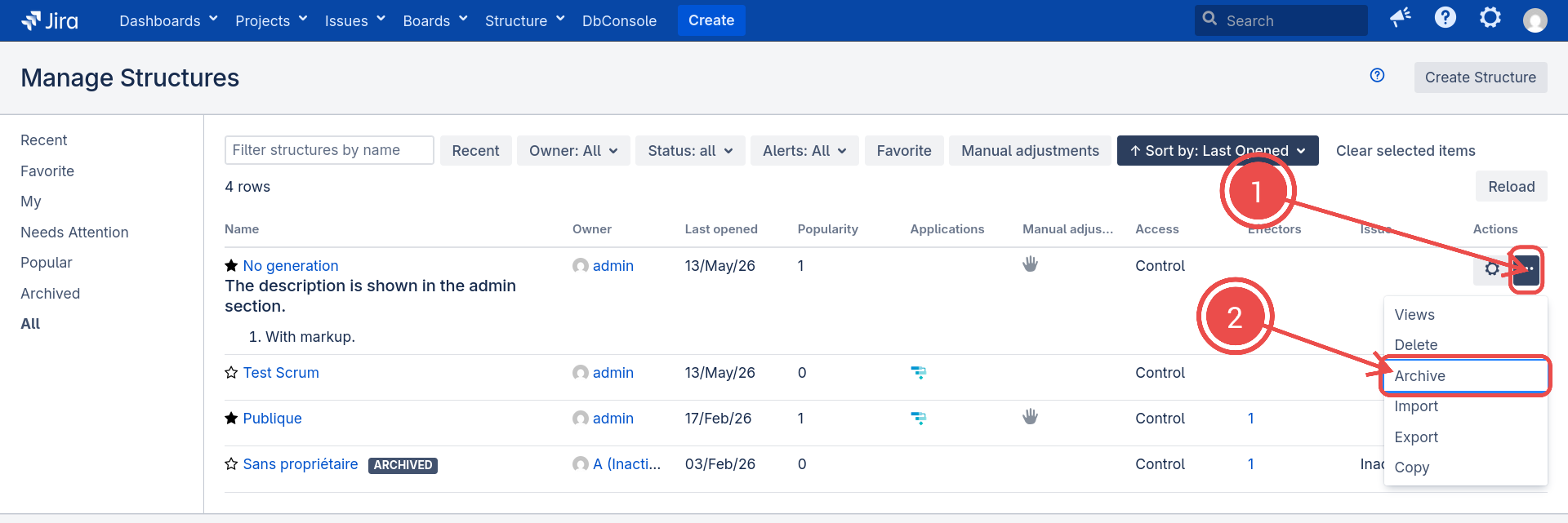Open the Alerts: All dropdown
Image resolution: width=1568 pixels, height=523 pixels.
(x=804, y=151)
